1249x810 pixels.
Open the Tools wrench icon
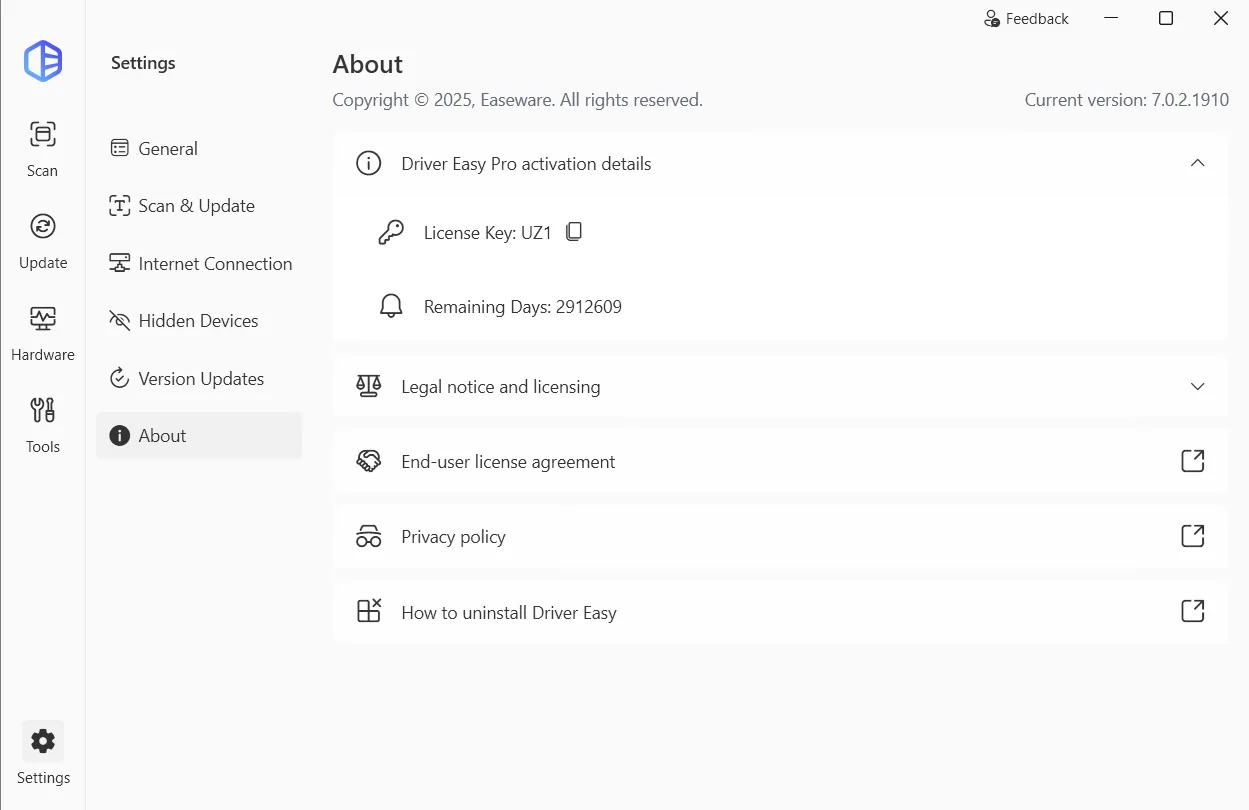point(43,410)
